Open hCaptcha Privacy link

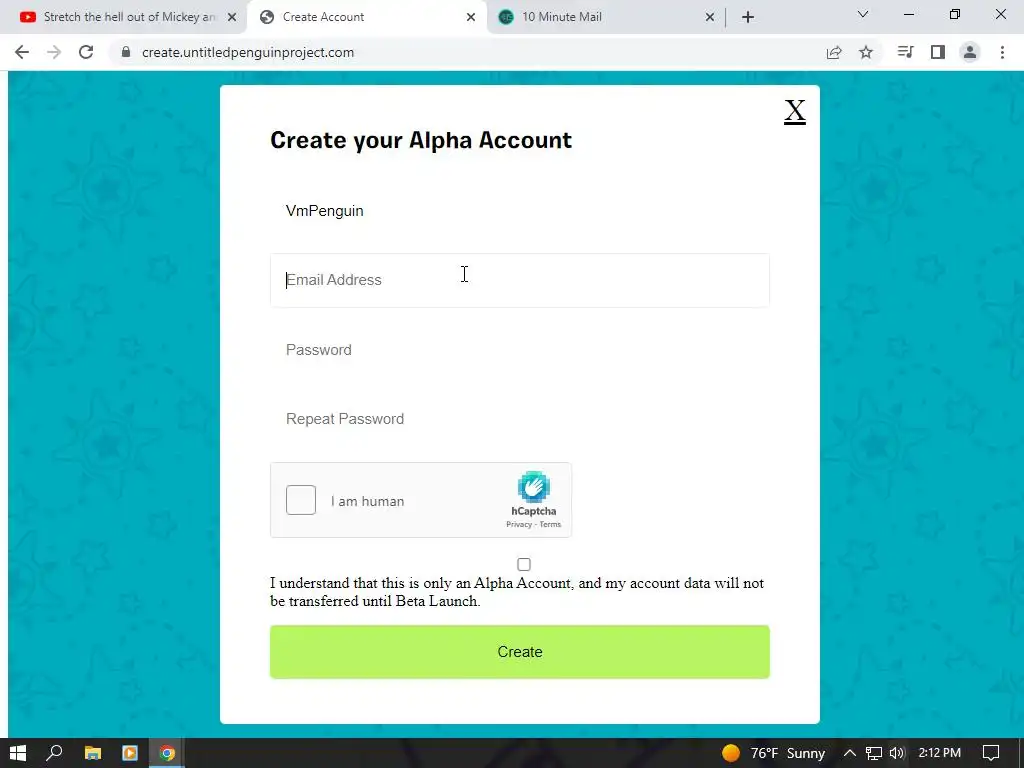coord(519,524)
